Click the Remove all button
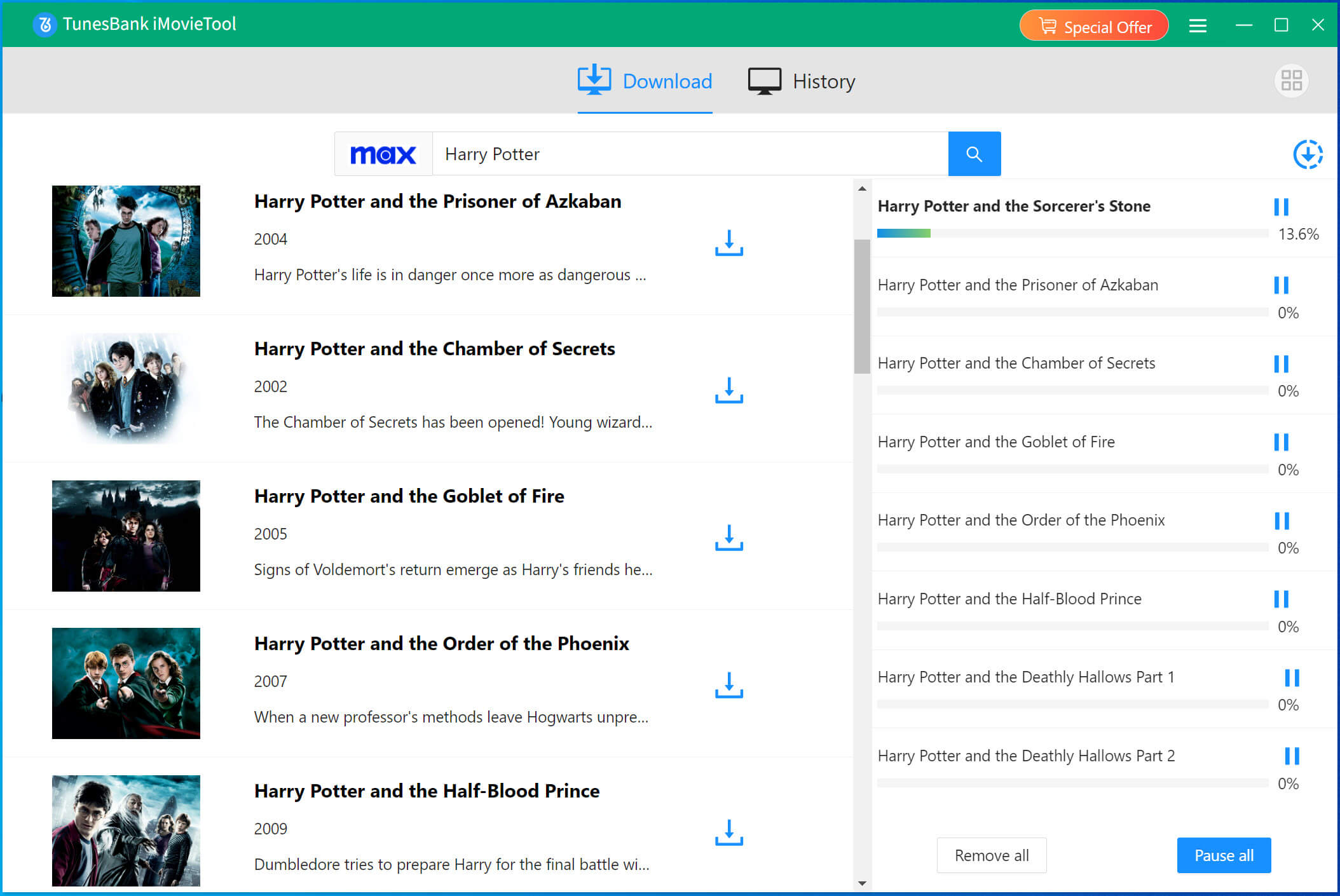Viewport: 1340px width, 896px height. pos(991,855)
